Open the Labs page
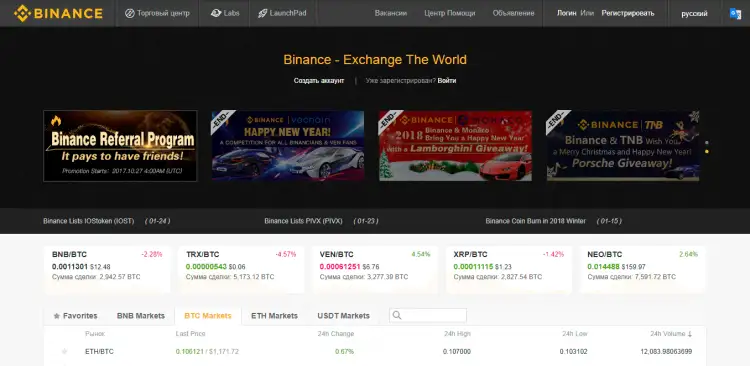 coord(225,13)
